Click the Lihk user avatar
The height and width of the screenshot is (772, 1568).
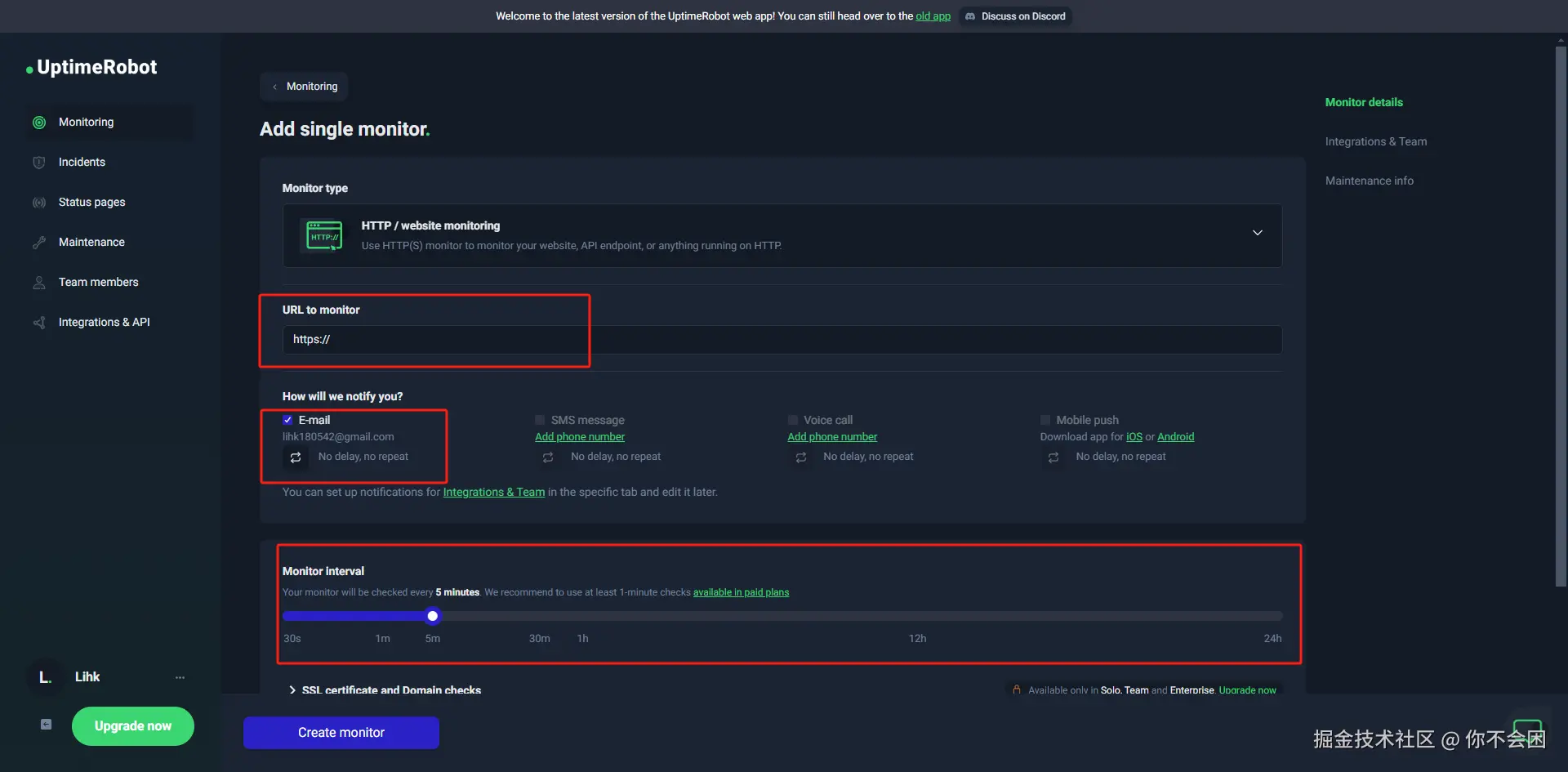[46, 677]
